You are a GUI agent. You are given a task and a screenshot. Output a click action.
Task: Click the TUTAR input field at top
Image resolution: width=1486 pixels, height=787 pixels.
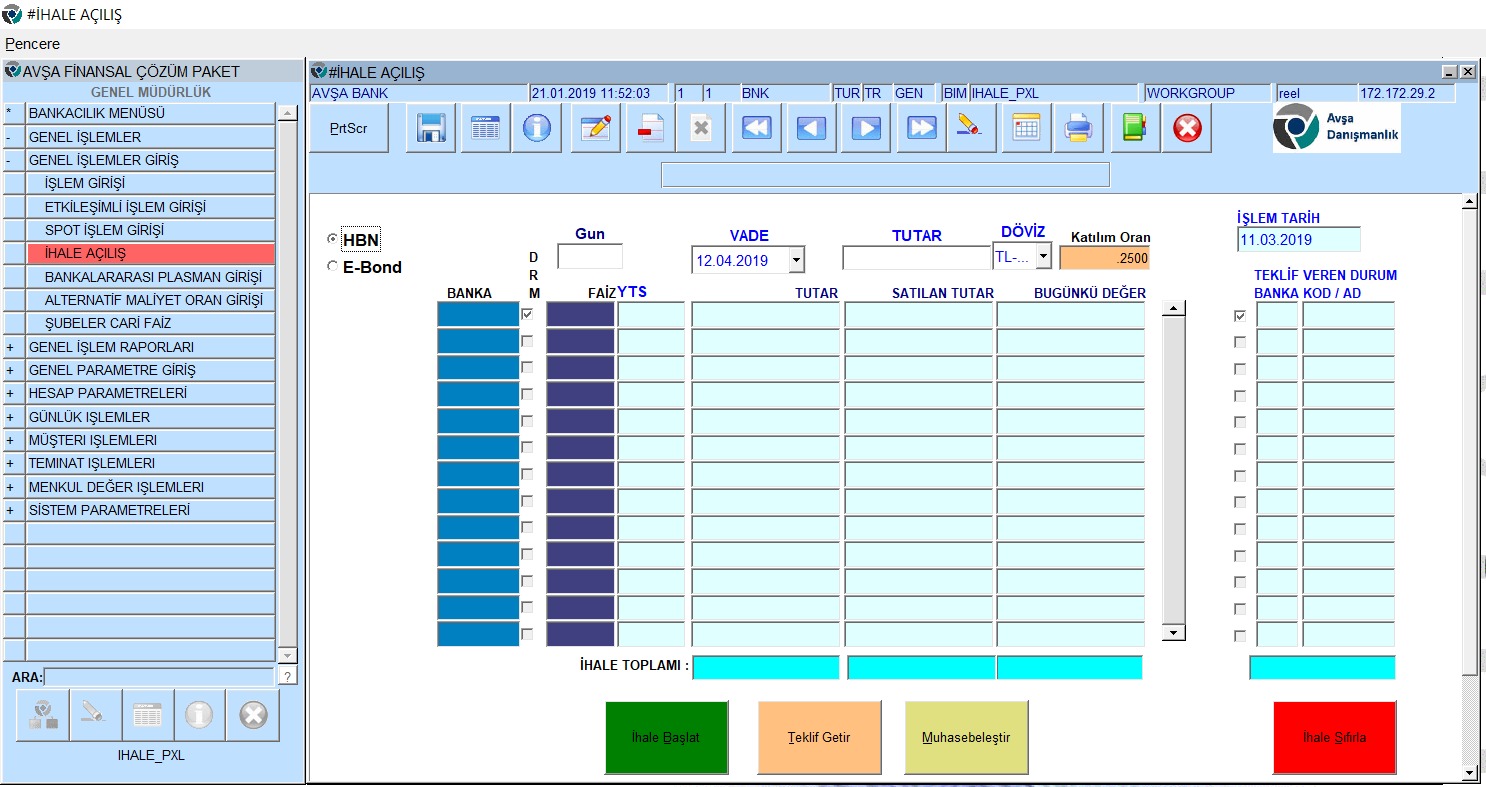coord(916,258)
